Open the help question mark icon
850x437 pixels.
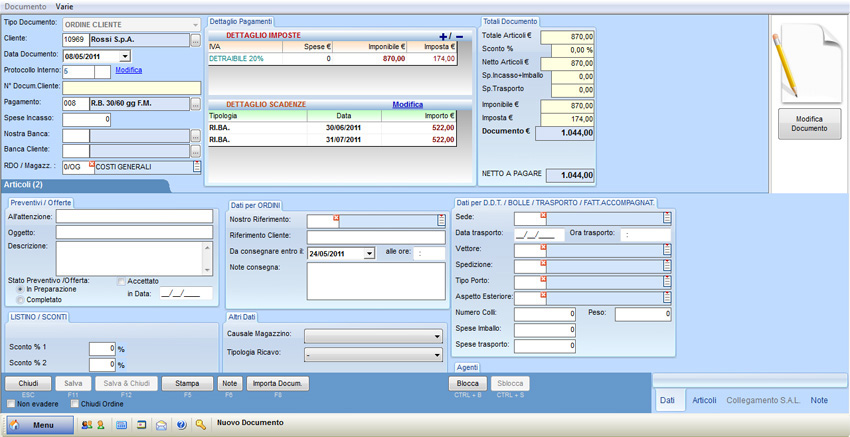[x=181, y=425]
